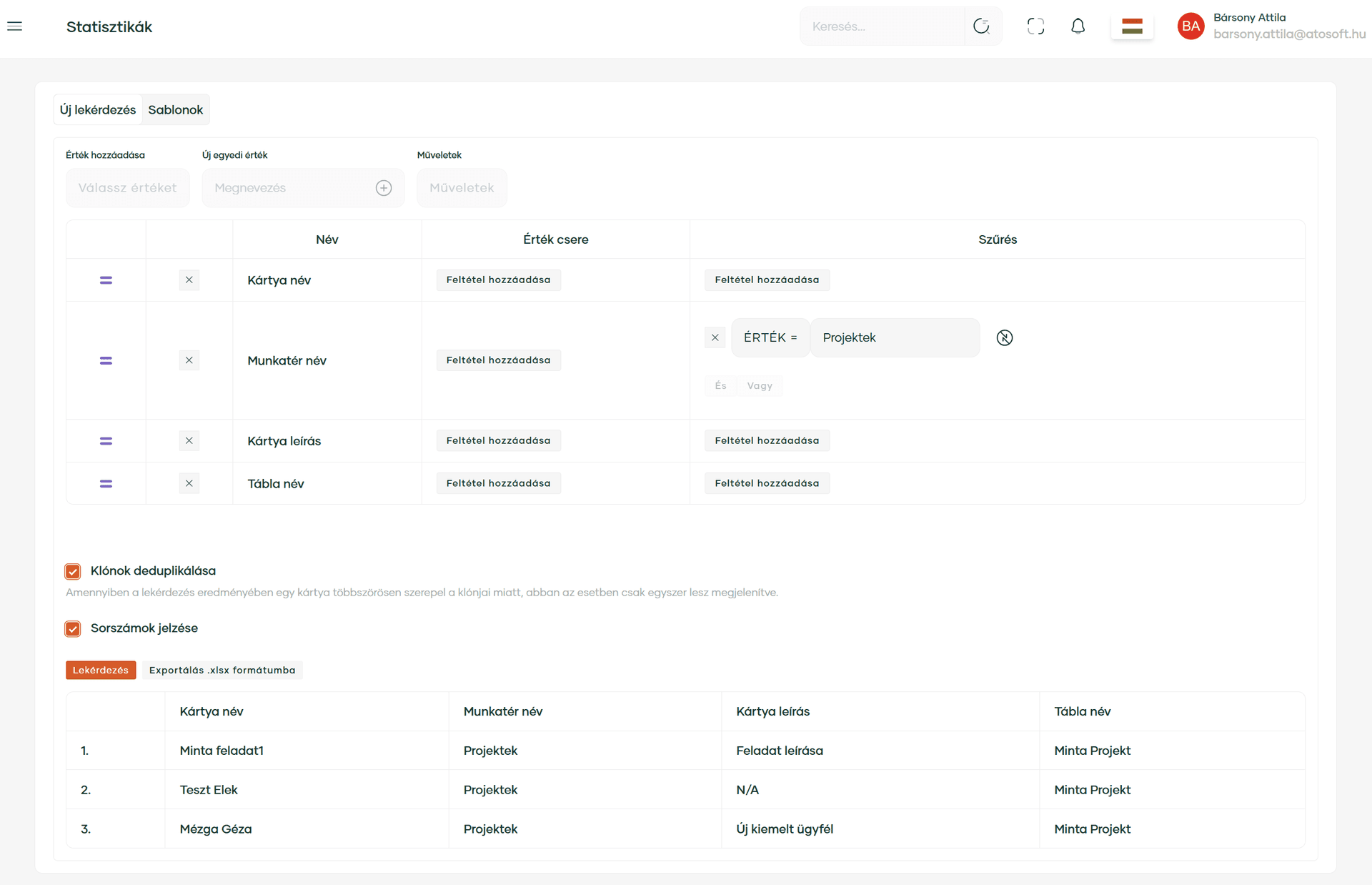Click the plus icon in Megnevezés field
1372x885 pixels.
coord(384,188)
